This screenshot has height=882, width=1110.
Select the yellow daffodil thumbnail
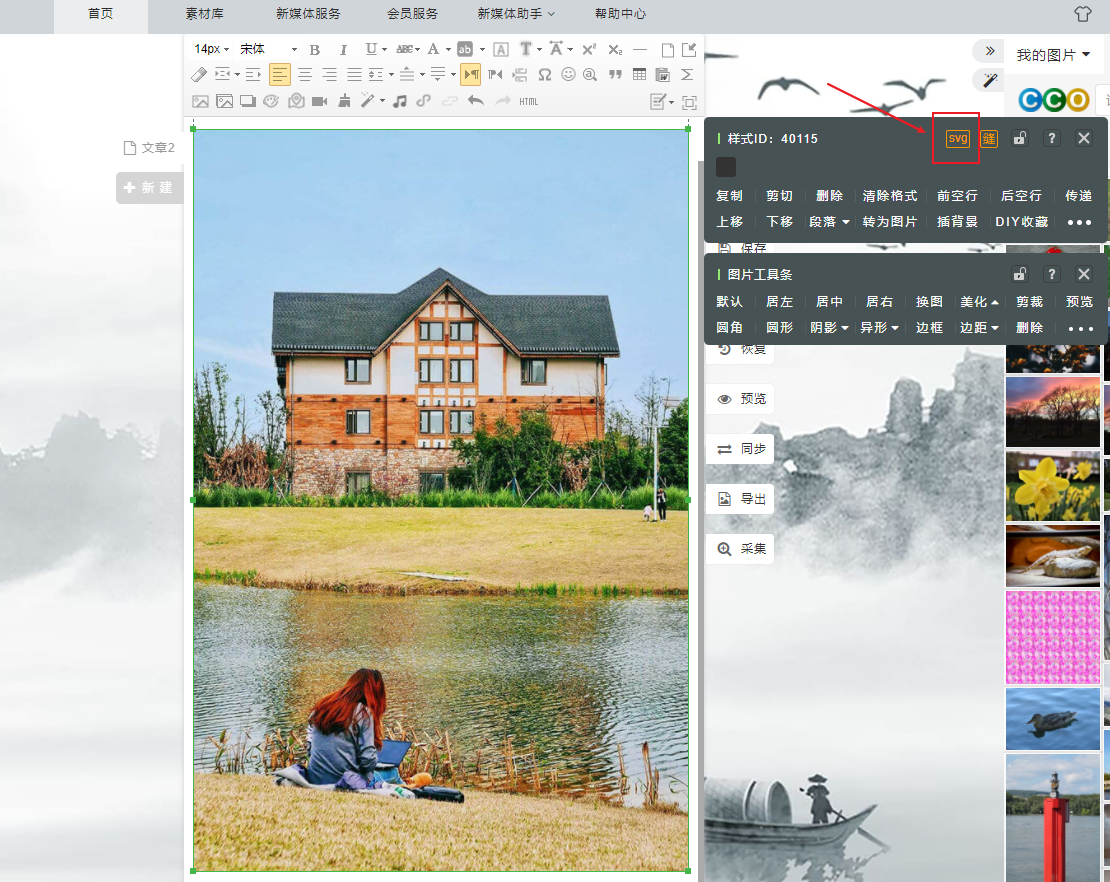pyautogui.click(x=1053, y=486)
